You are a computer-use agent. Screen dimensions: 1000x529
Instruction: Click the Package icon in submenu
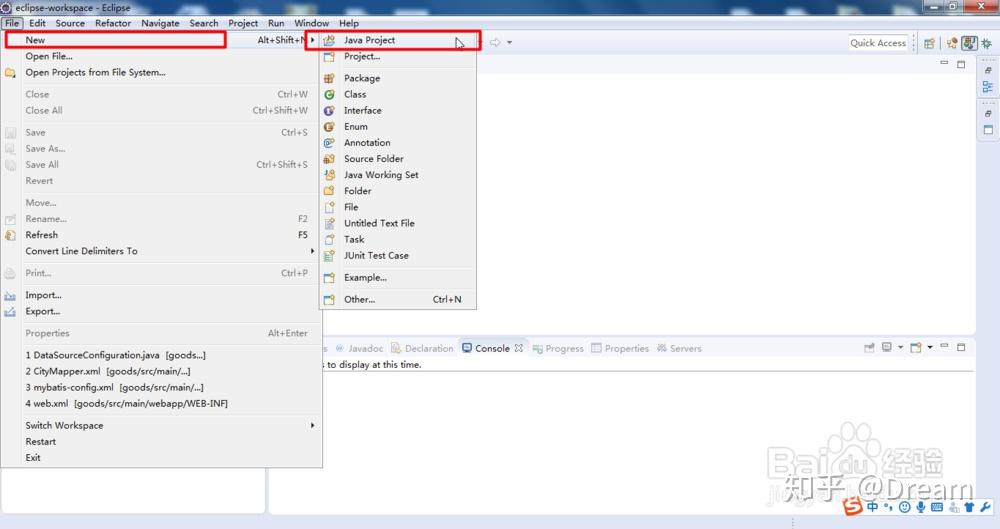[x=329, y=78]
